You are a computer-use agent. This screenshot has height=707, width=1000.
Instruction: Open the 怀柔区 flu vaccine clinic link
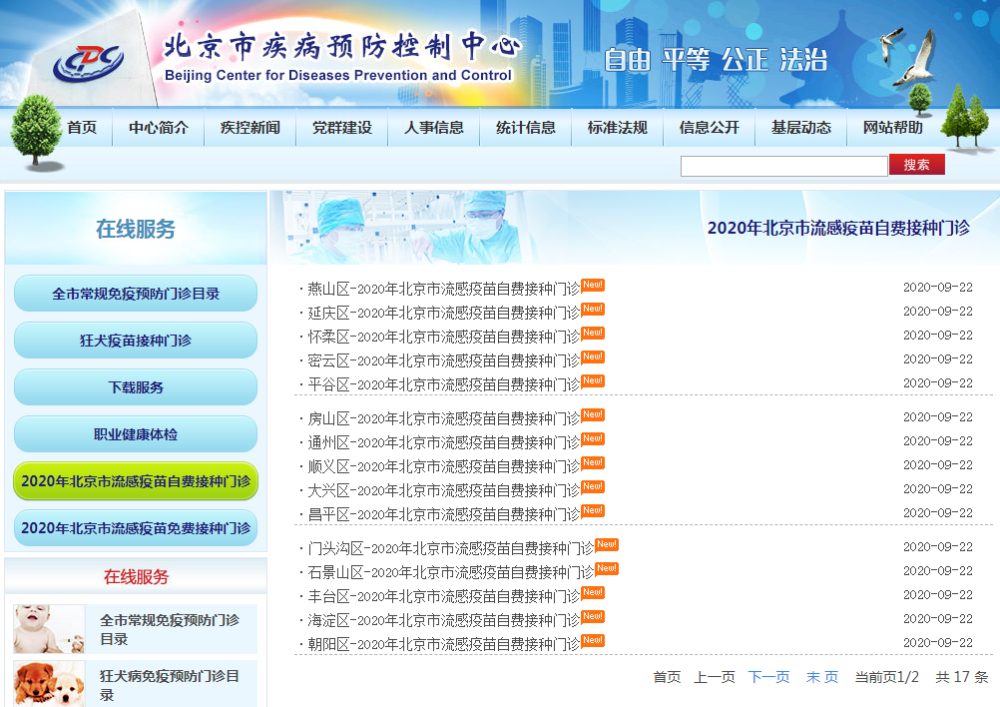pyautogui.click(x=443, y=337)
